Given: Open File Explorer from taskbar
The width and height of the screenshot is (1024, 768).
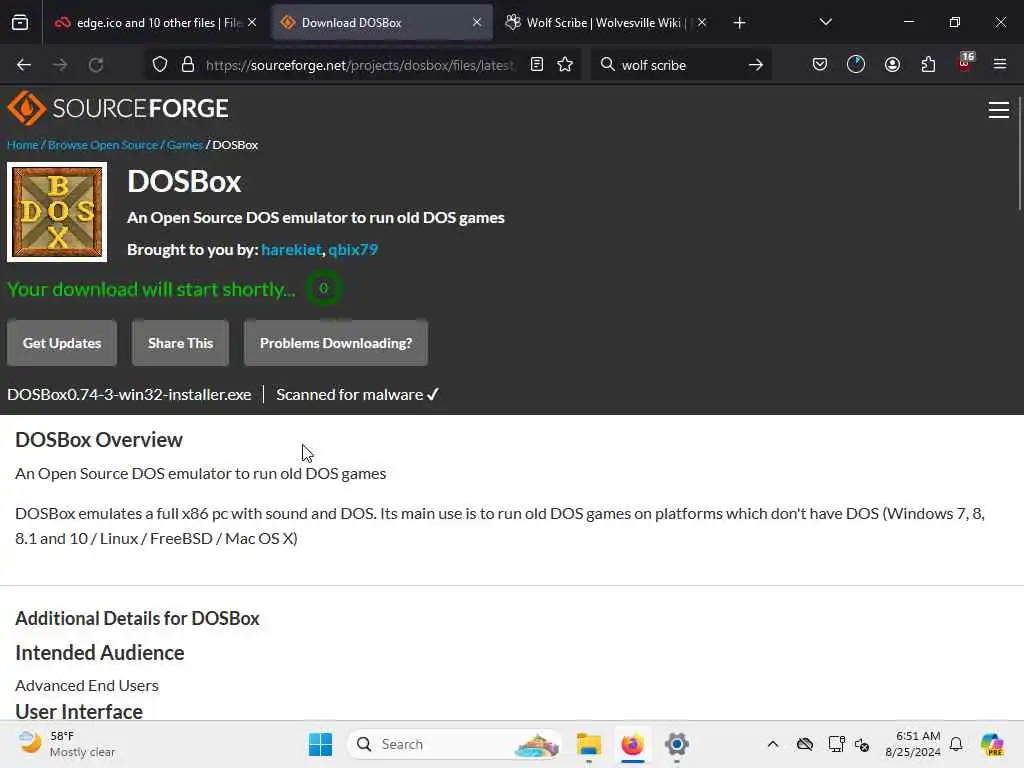Looking at the screenshot, I should coord(588,744).
